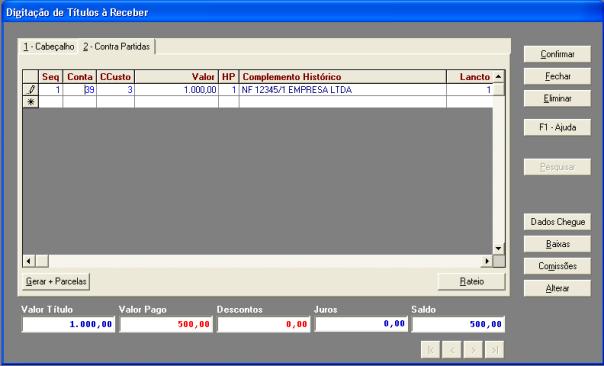
Task: Click the Lancto cell of row 1
Action: (470, 90)
